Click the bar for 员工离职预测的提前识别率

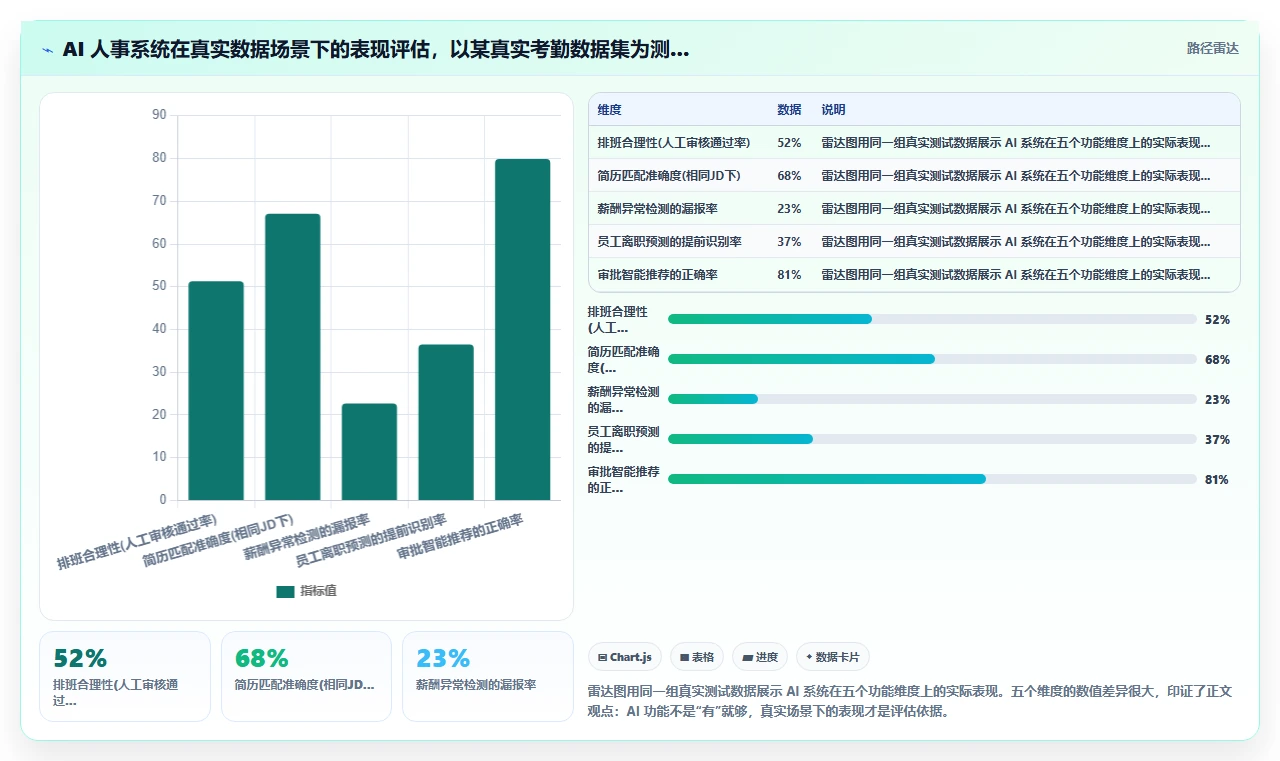pos(446,422)
